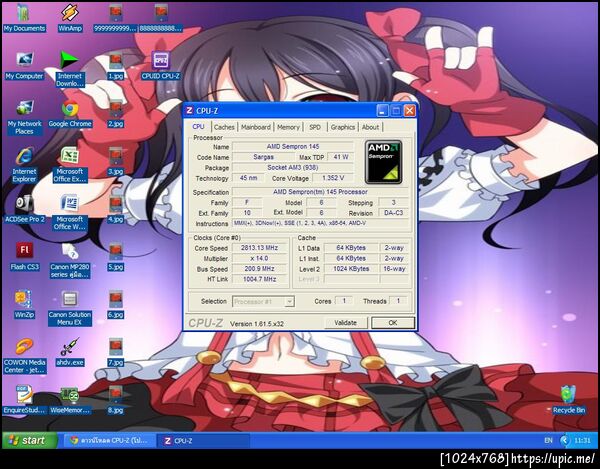Open Flash CS3 desktop icon

point(24,257)
